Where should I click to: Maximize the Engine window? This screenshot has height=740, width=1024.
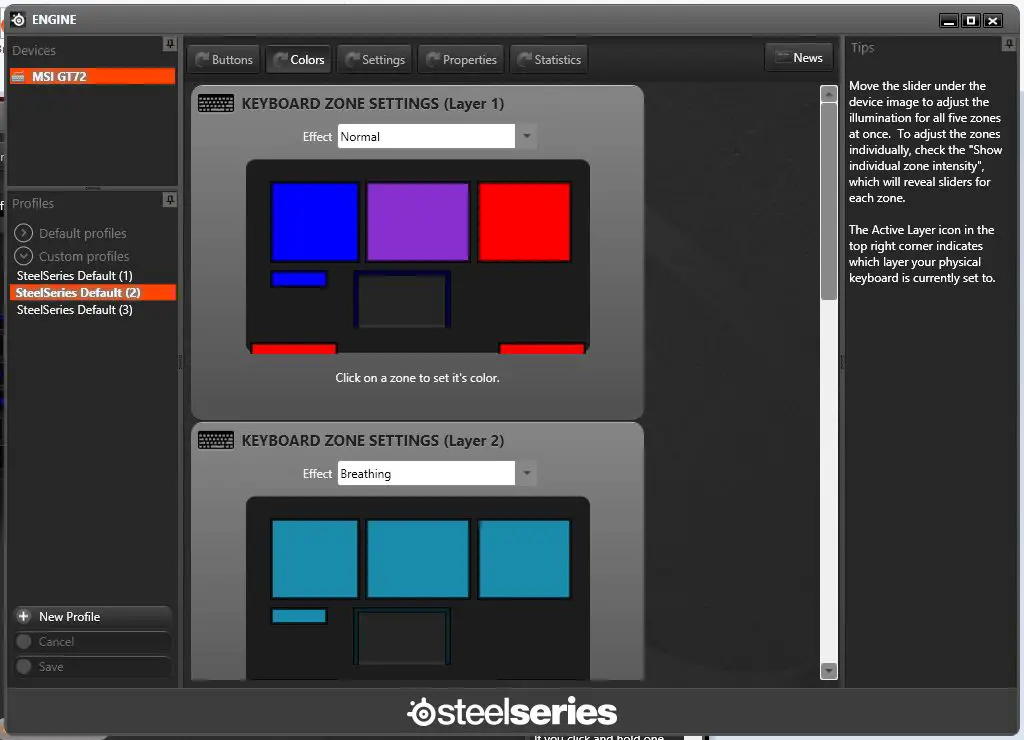[x=971, y=21]
